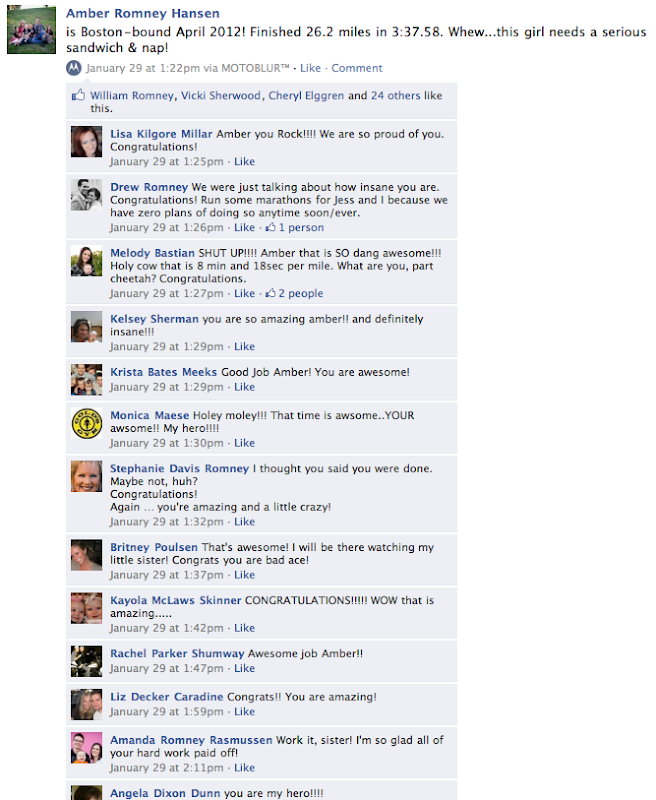This screenshot has width=656, height=800.
Task: Click thumbs-up icon next to 2 people
Action: (x=270, y=293)
